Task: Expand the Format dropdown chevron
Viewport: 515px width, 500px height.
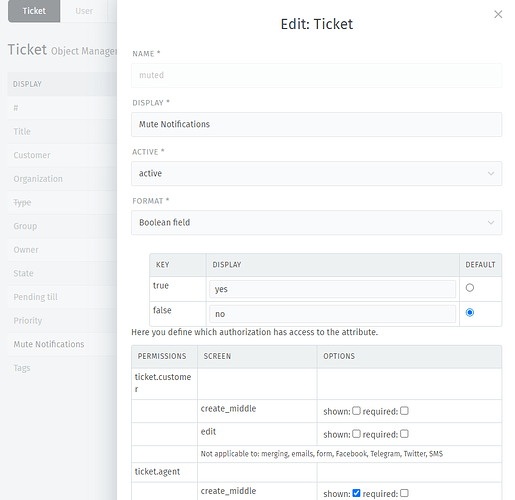Action: coord(491,222)
